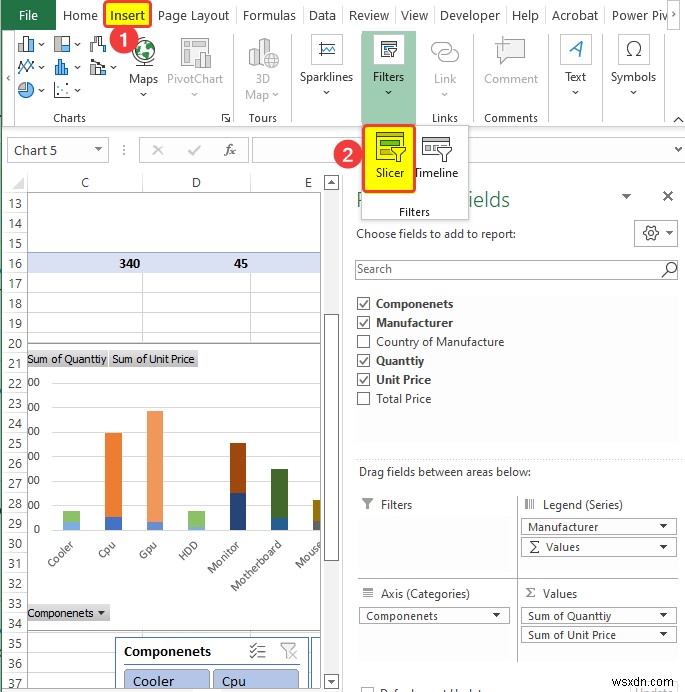685x692 pixels.
Task: Open the Maps chart button
Action: pos(143,68)
